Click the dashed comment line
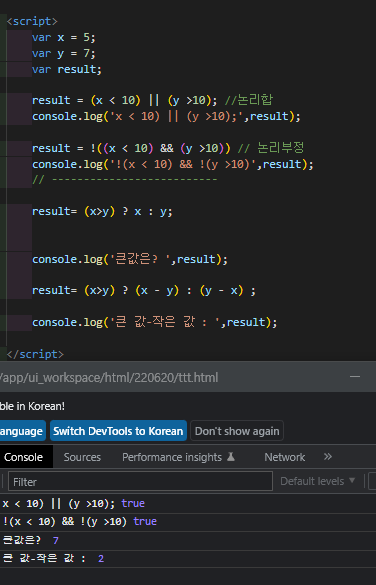This screenshot has height=585, width=376. (125, 180)
